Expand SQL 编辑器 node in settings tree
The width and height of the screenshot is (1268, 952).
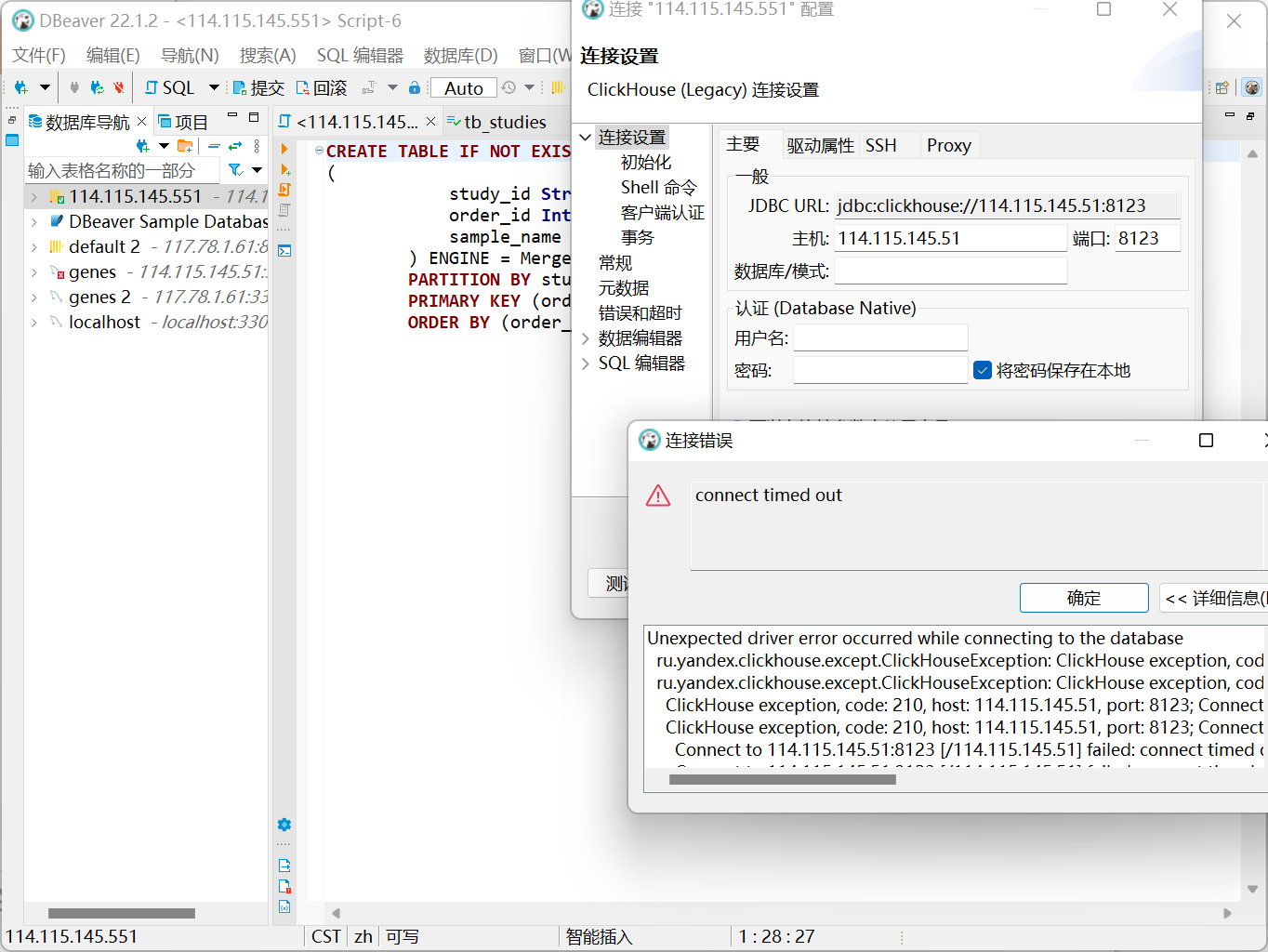[x=586, y=364]
